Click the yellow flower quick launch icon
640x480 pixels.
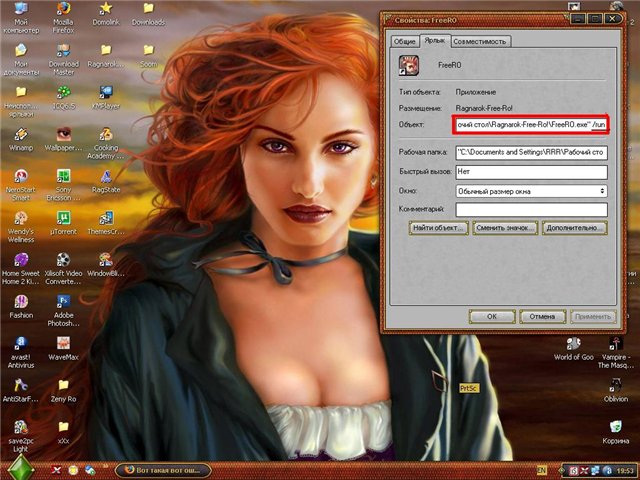(x=73, y=470)
